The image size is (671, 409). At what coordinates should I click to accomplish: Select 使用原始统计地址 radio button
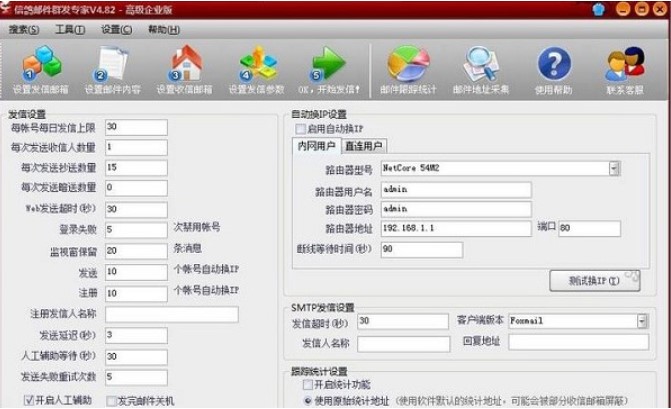308,401
